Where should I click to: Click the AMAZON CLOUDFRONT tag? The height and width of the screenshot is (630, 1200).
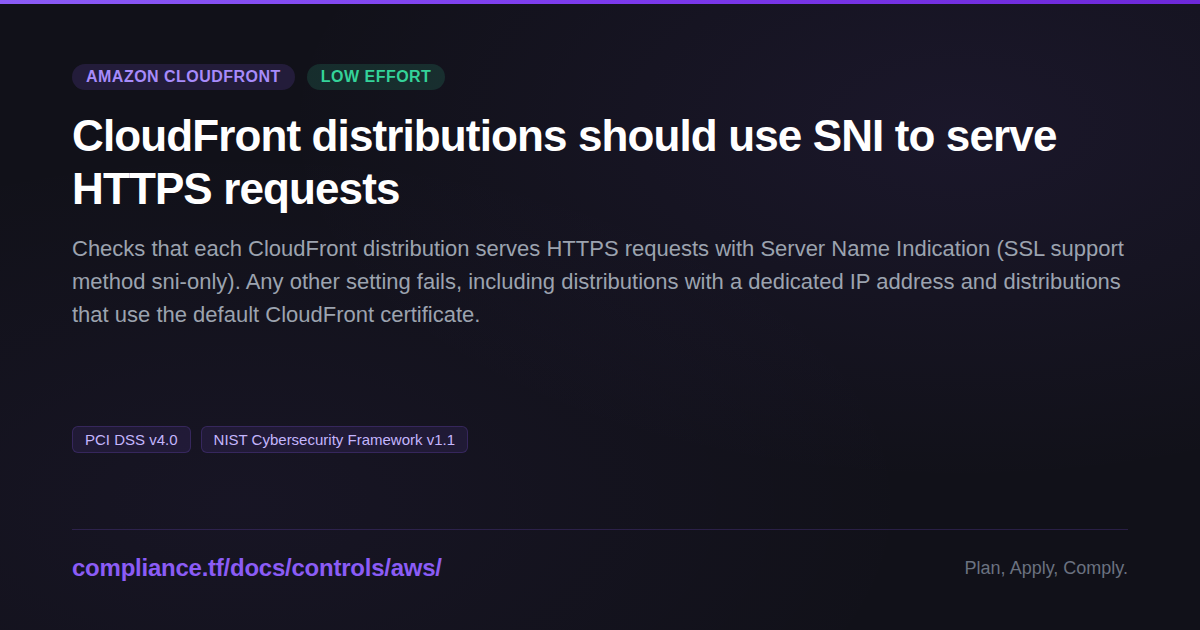(x=183, y=77)
